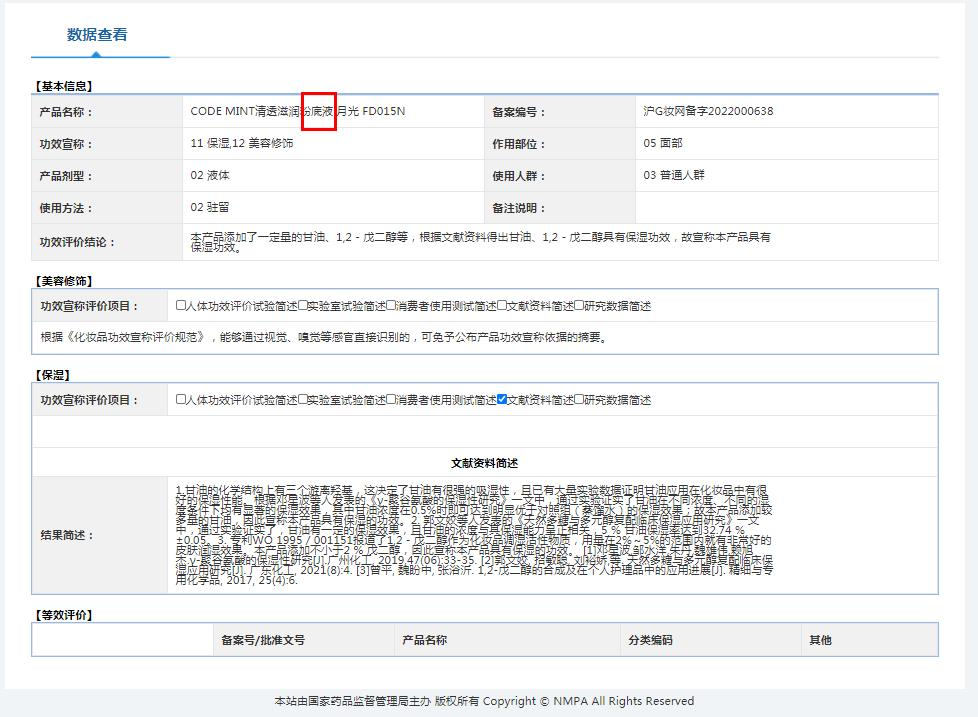Uncheck 文献资料简述 under 保湿

(x=502, y=400)
